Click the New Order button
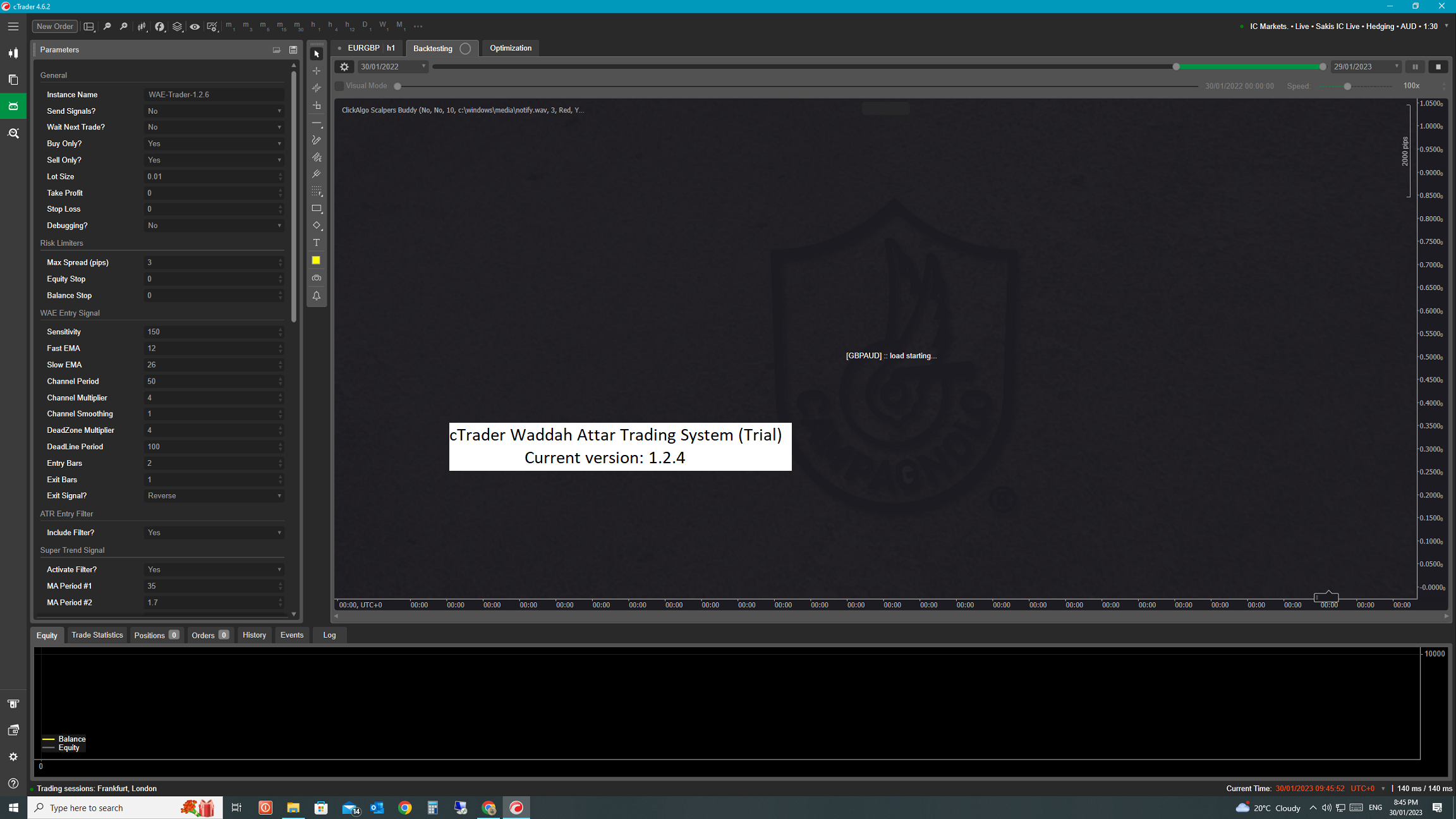The image size is (1456, 819). click(x=55, y=27)
